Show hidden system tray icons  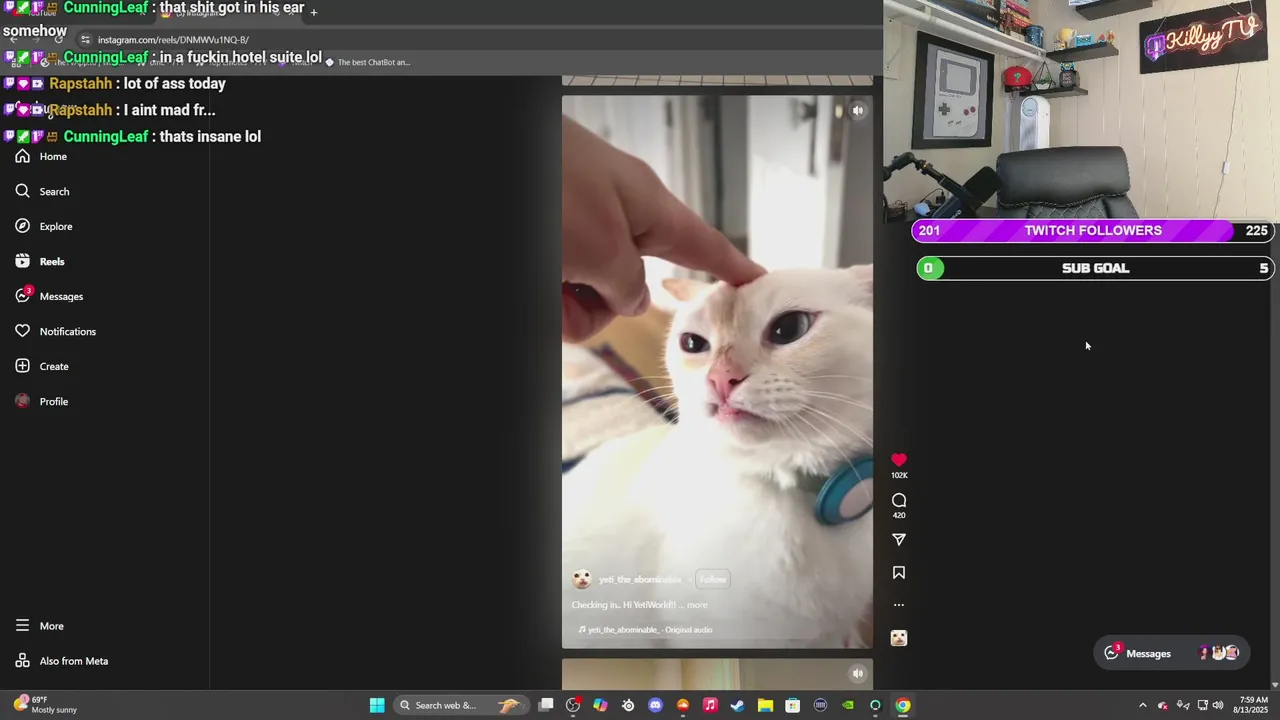[x=1143, y=705]
